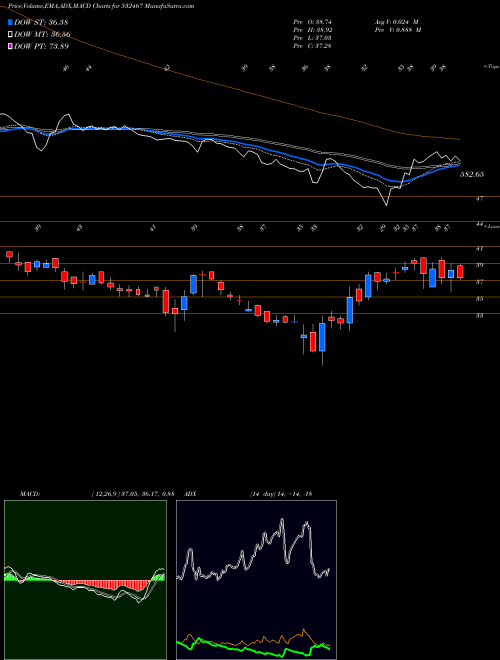Image resolution: width=500 pixels, height=660 pixels.
Task: Click the white DOW MT legend swatch
Action: pyautogui.click(x=10, y=34)
